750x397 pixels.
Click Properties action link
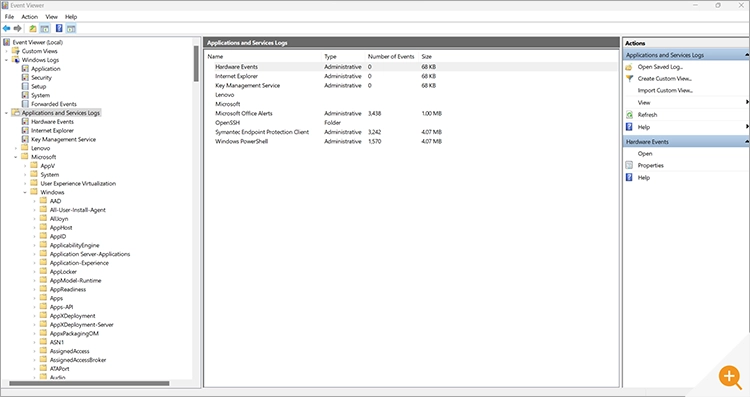click(651, 165)
